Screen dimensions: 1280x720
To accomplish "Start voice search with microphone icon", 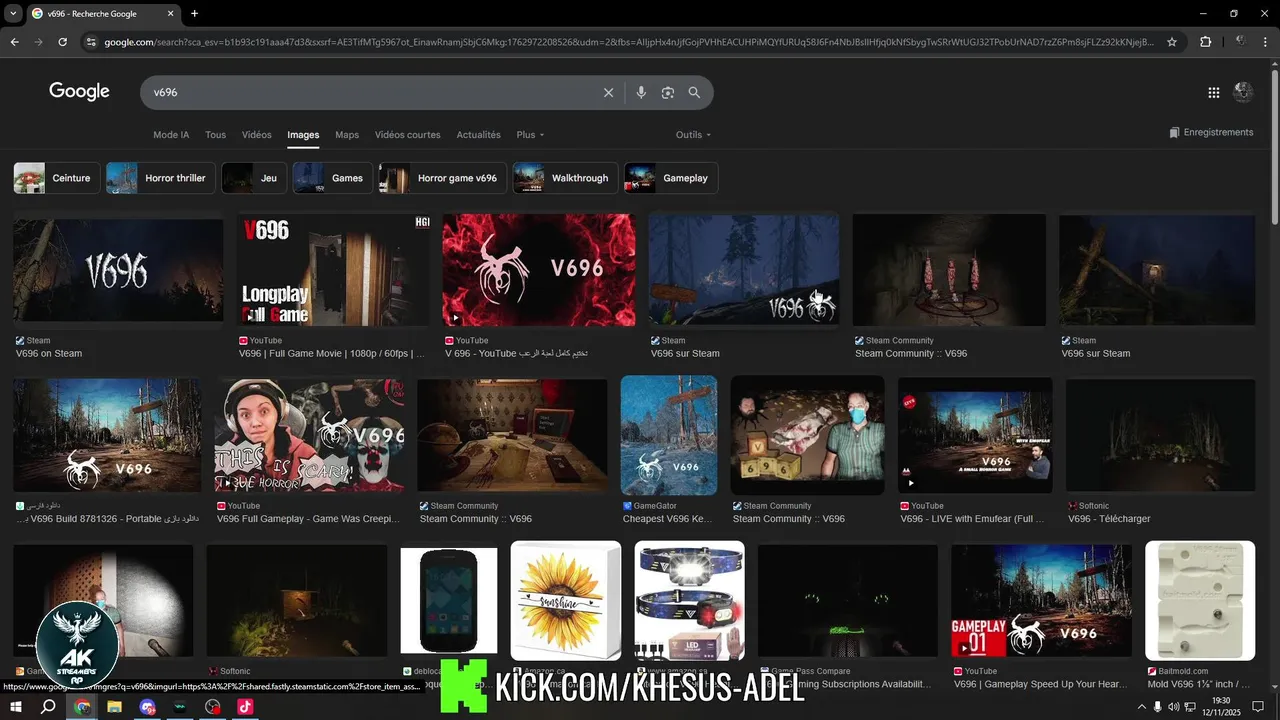I will [x=641, y=92].
